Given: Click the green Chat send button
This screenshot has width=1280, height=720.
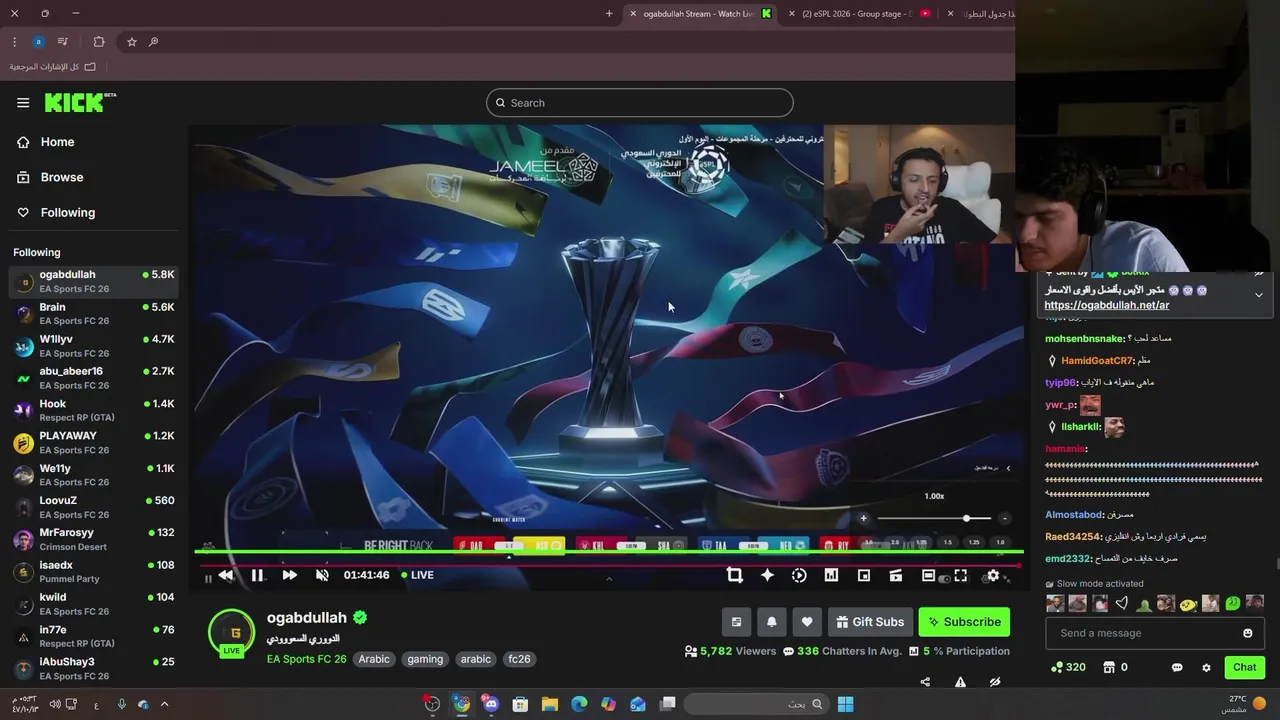Looking at the screenshot, I should [x=1244, y=667].
